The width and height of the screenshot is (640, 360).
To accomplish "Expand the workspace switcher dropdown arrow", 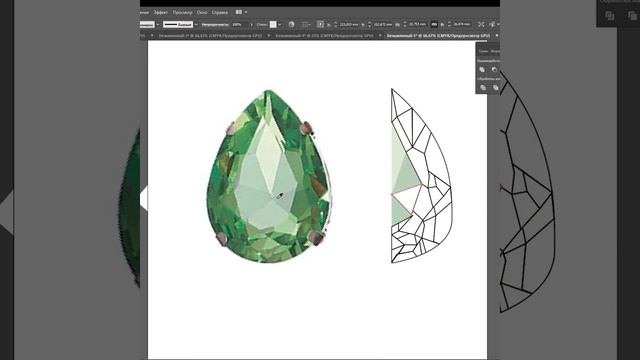I will pyautogui.click(x=246, y=12).
